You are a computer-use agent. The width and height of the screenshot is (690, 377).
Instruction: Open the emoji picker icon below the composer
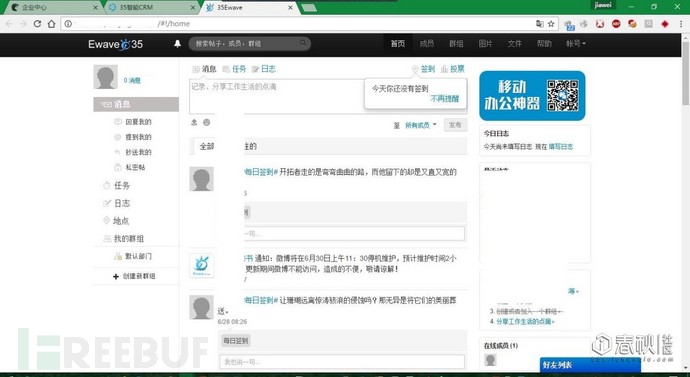tap(206, 122)
